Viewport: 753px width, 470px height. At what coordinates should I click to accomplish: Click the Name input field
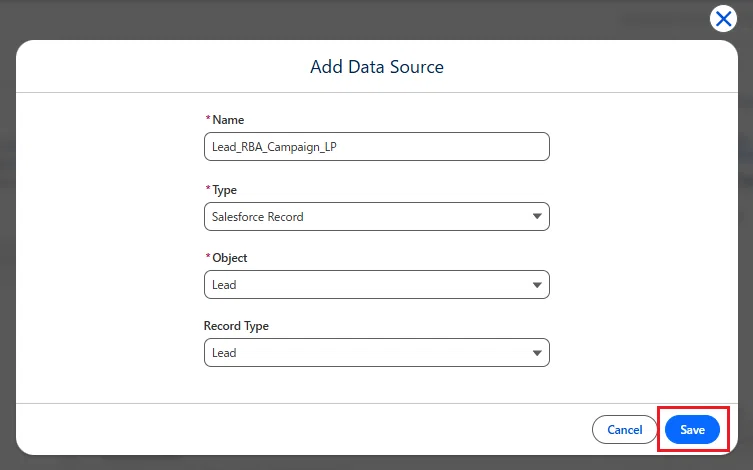point(376,146)
